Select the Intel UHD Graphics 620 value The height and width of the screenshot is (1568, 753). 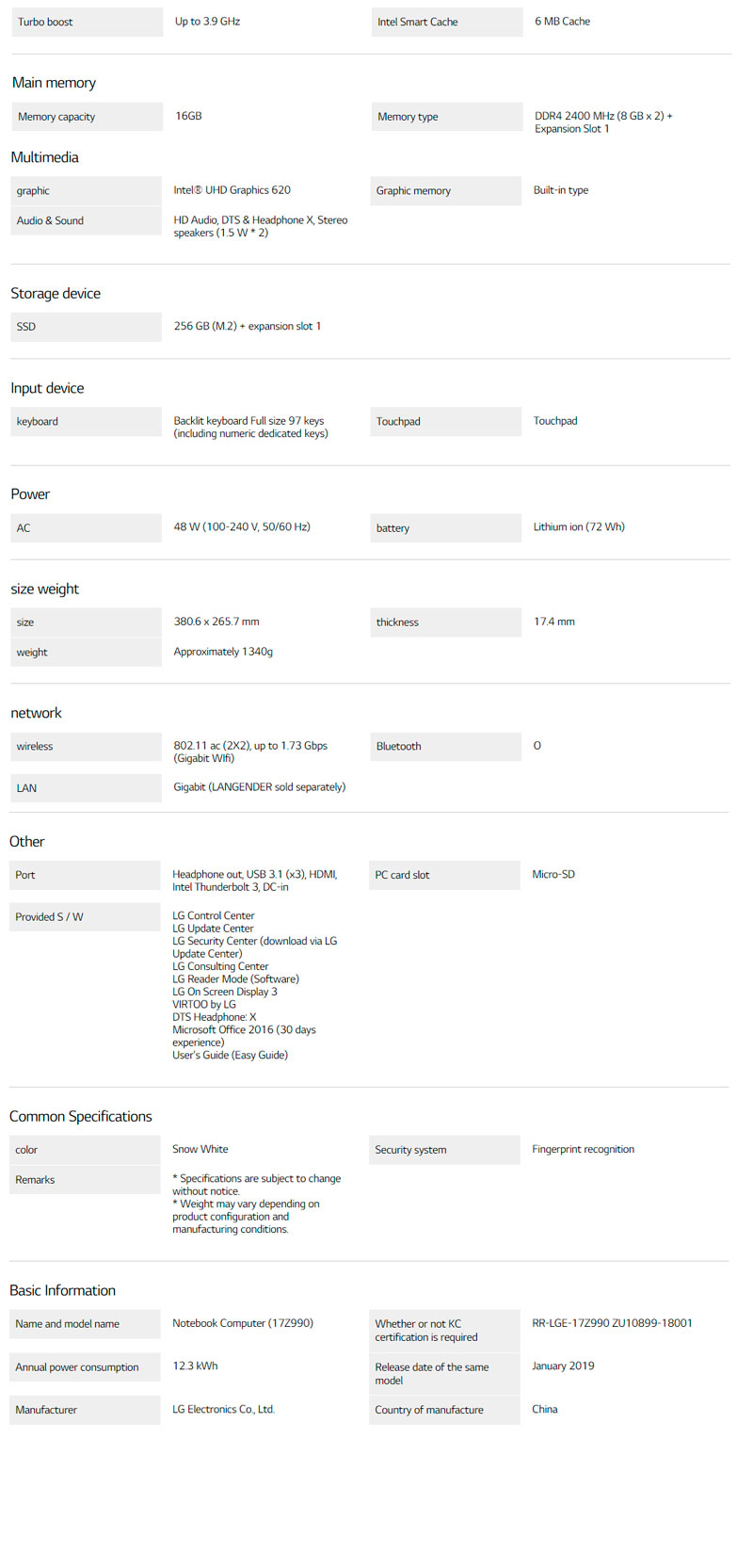[x=232, y=190]
